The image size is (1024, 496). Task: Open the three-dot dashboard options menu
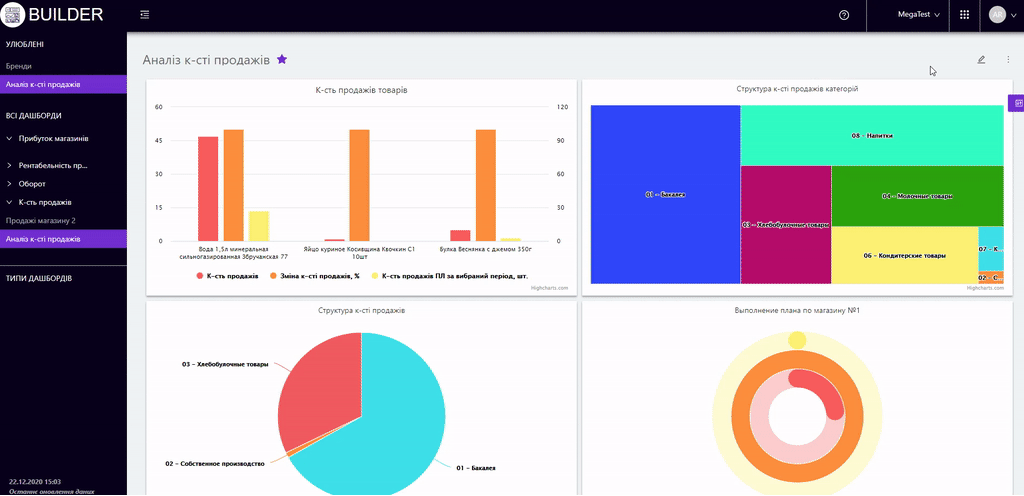pyautogui.click(x=1008, y=60)
